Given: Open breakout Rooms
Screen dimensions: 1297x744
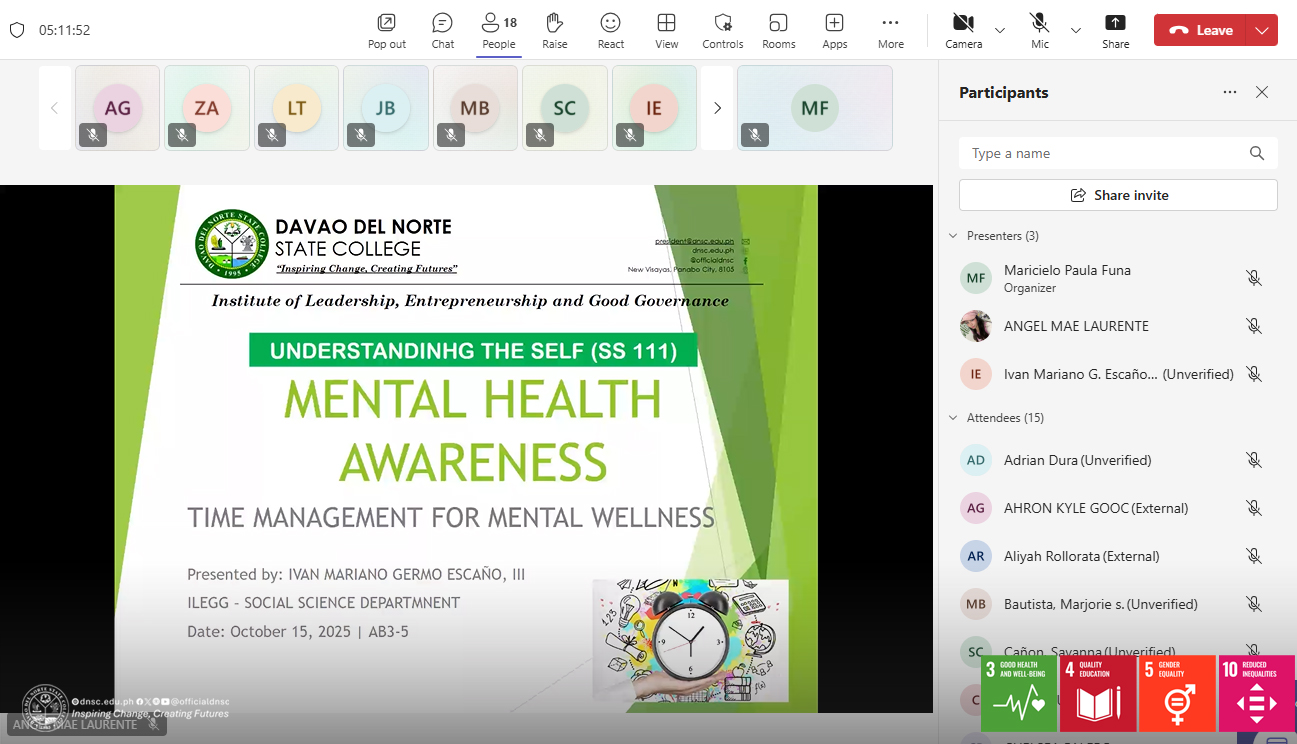Looking at the screenshot, I should pyautogui.click(x=778, y=30).
